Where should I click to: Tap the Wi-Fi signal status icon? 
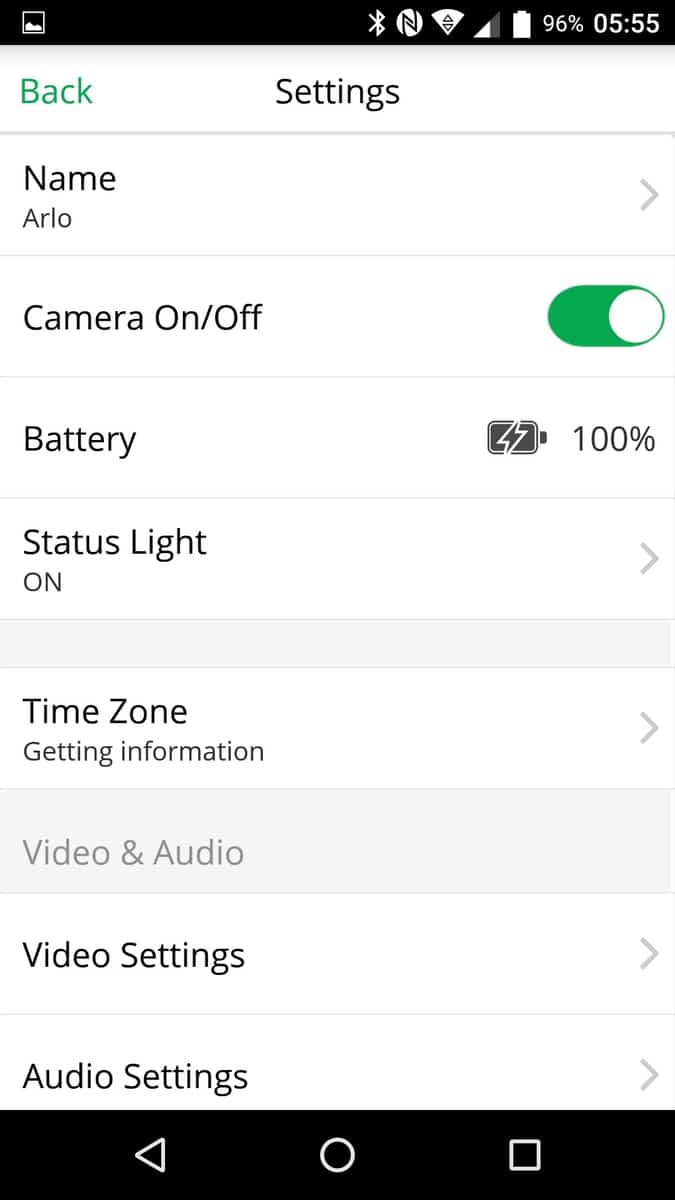(444, 23)
